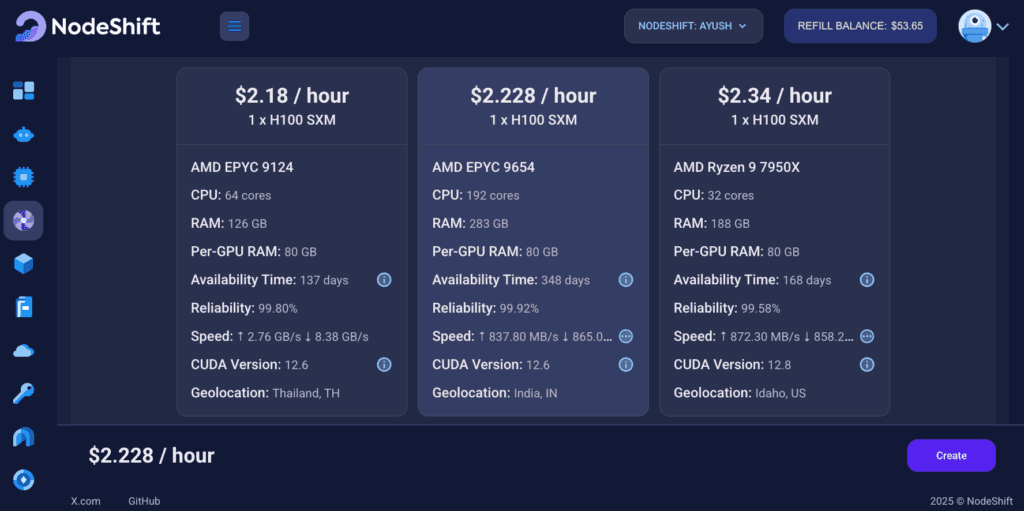Expand truncated Speed on AMD Ryzen 9 card
This screenshot has height=511, width=1024.
[x=867, y=336]
